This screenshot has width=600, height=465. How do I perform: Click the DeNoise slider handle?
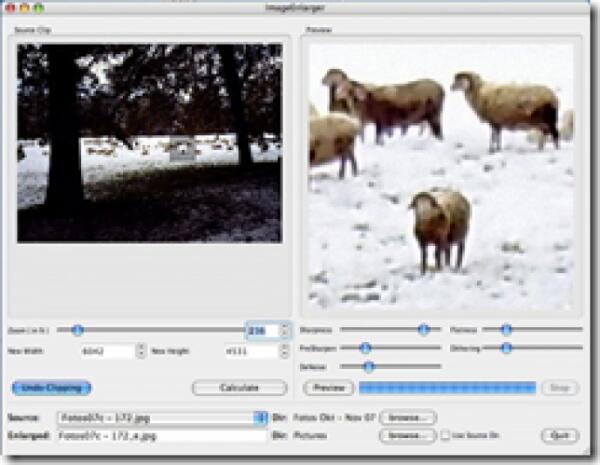pyautogui.click(x=368, y=367)
